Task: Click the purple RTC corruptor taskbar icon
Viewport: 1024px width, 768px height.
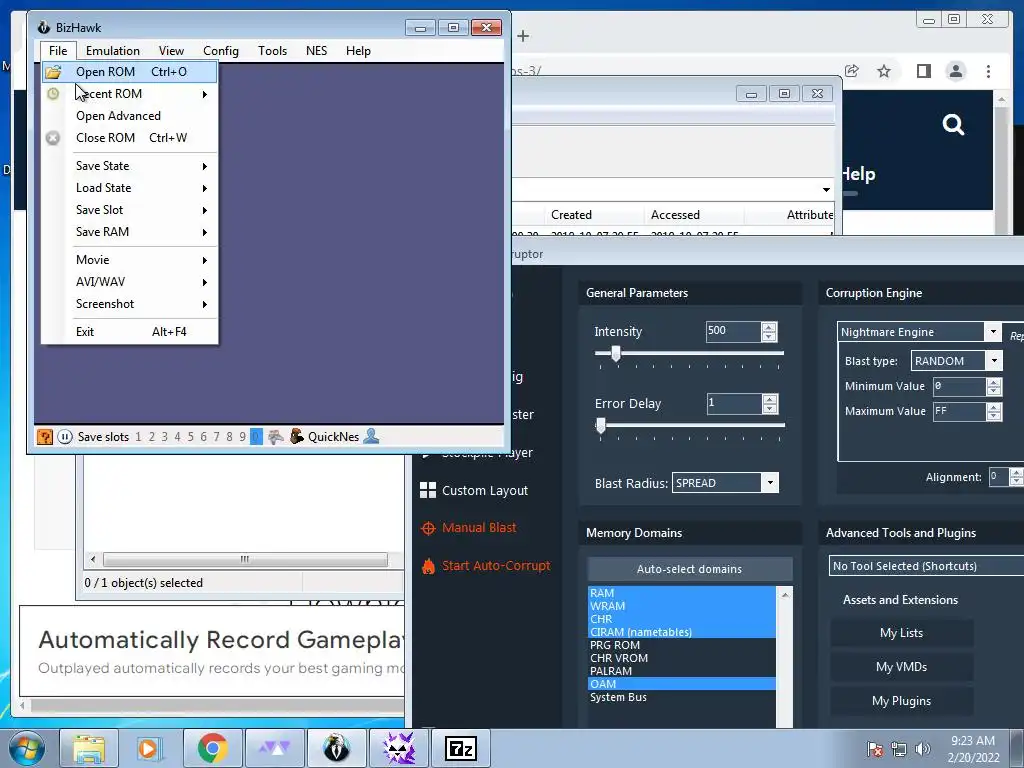Action: 399,748
